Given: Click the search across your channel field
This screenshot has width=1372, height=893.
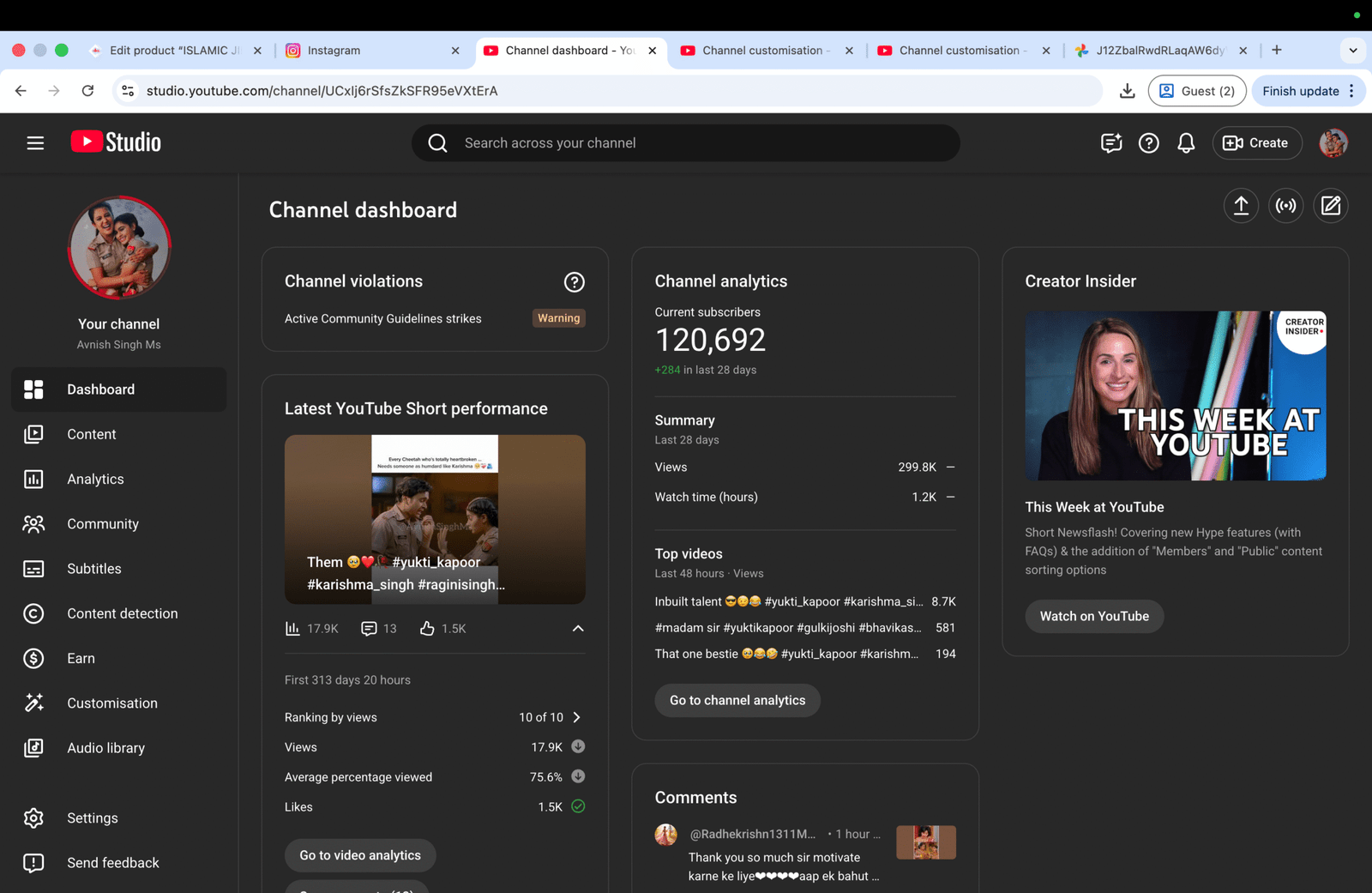Looking at the screenshot, I should (686, 143).
